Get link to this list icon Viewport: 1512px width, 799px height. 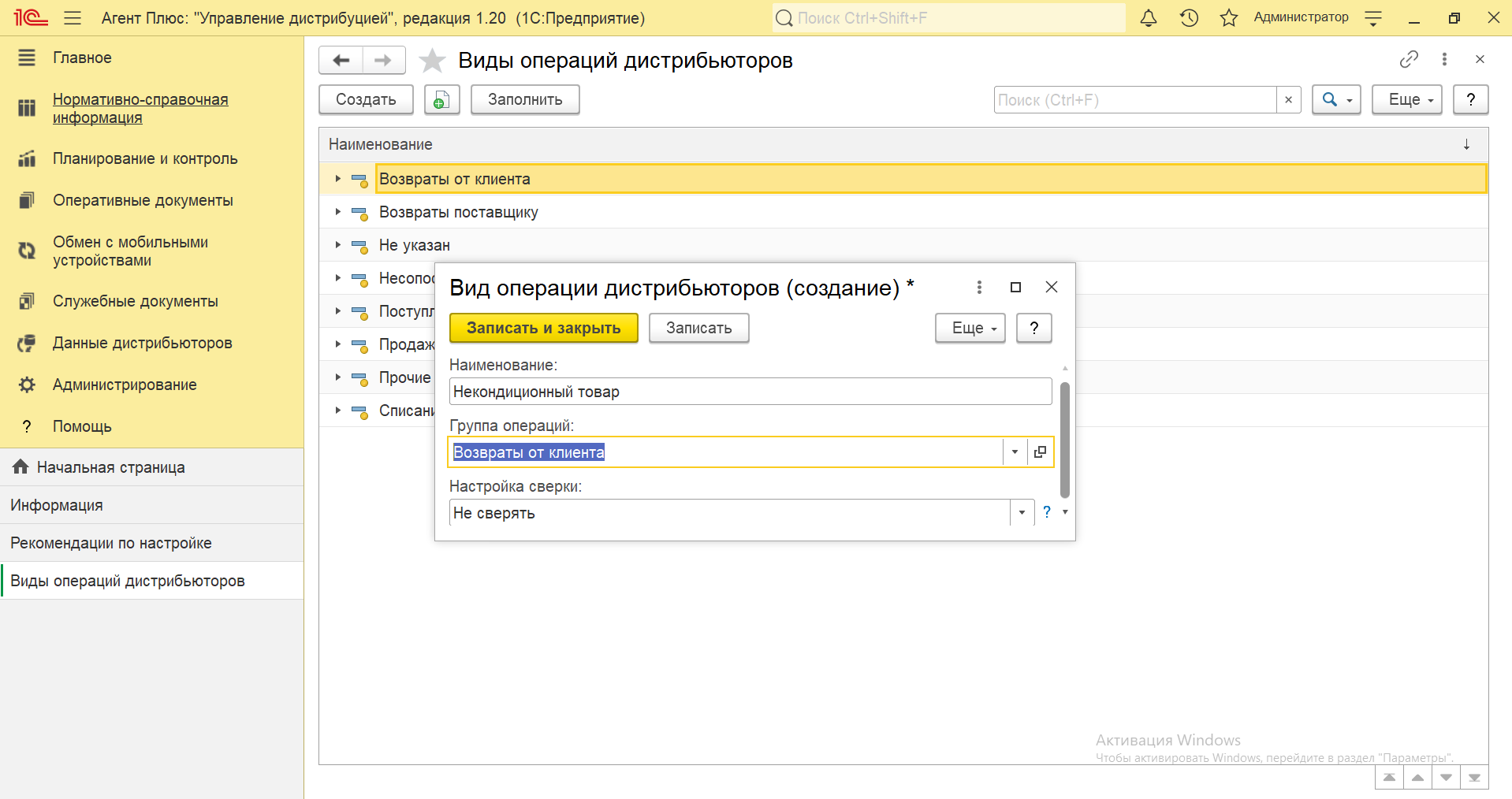[1409, 59]
